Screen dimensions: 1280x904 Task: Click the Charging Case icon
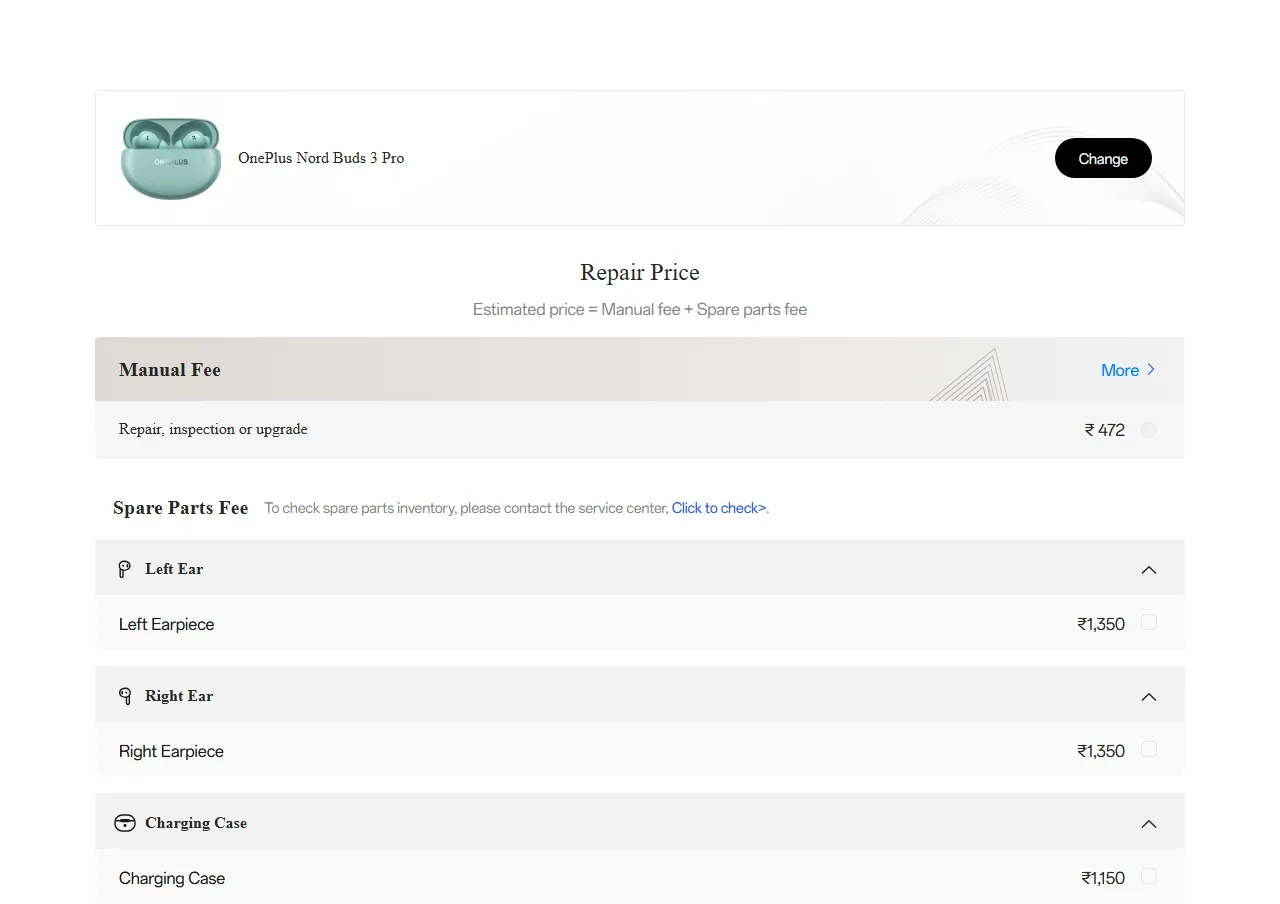pos(125,823)
